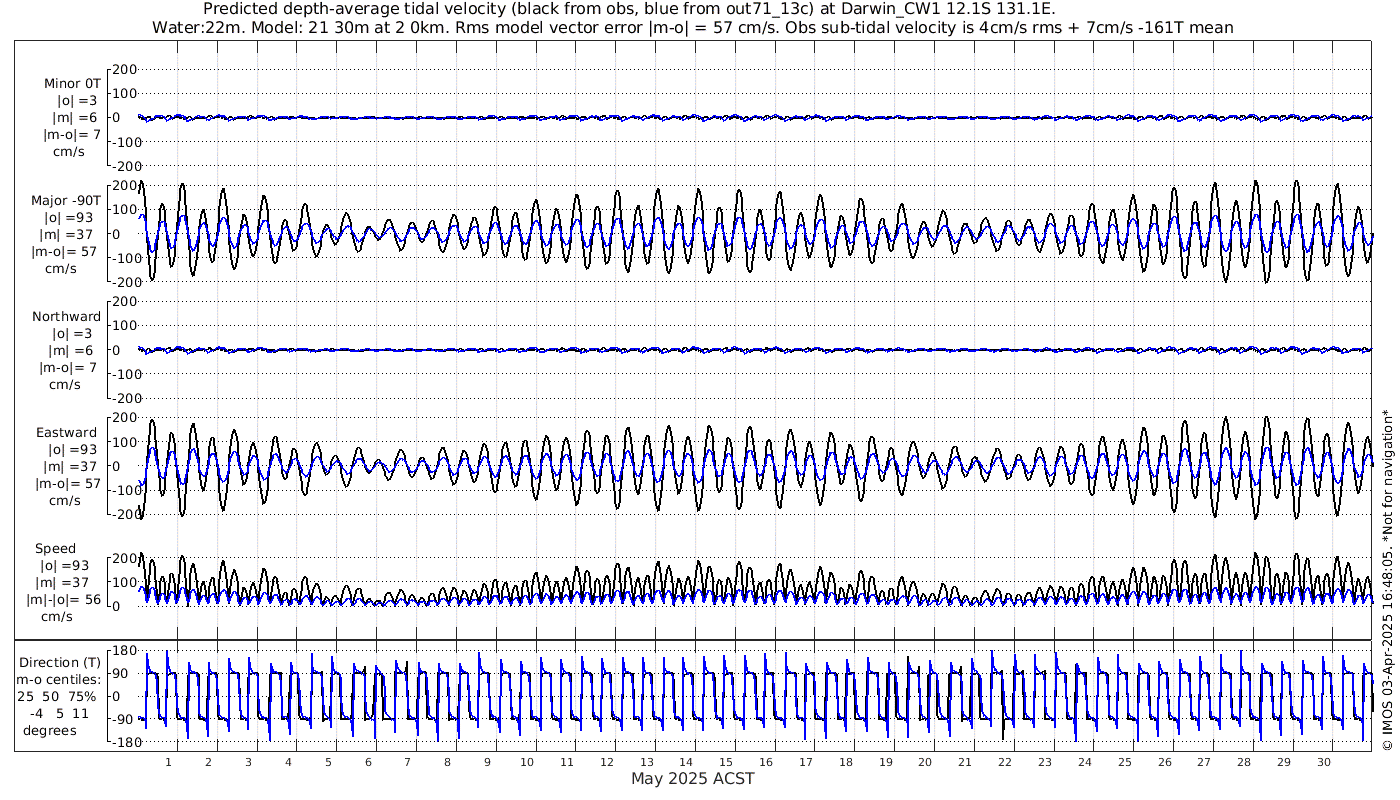Click the subtitle line starting with Water:22m
The image size is (1400, 800).
point(692,28)
